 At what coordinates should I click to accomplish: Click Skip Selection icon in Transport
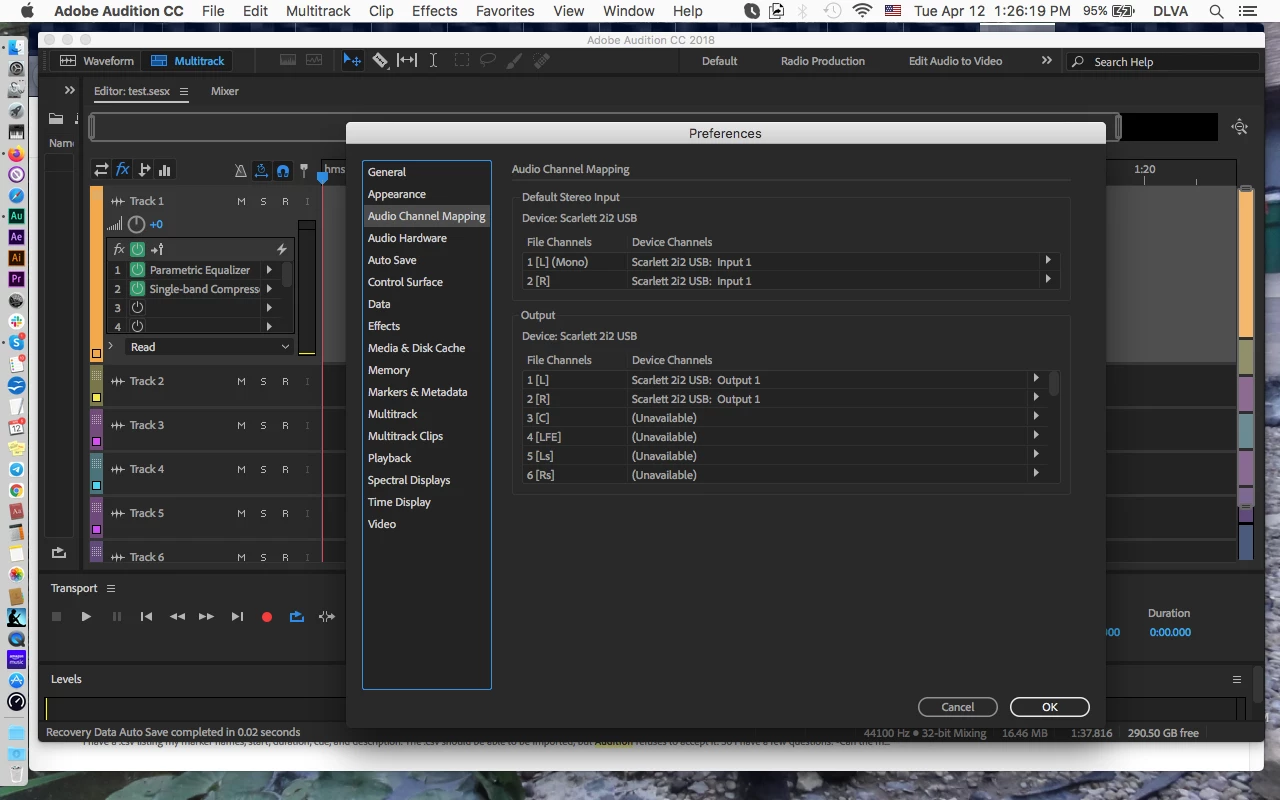[326, 617]
